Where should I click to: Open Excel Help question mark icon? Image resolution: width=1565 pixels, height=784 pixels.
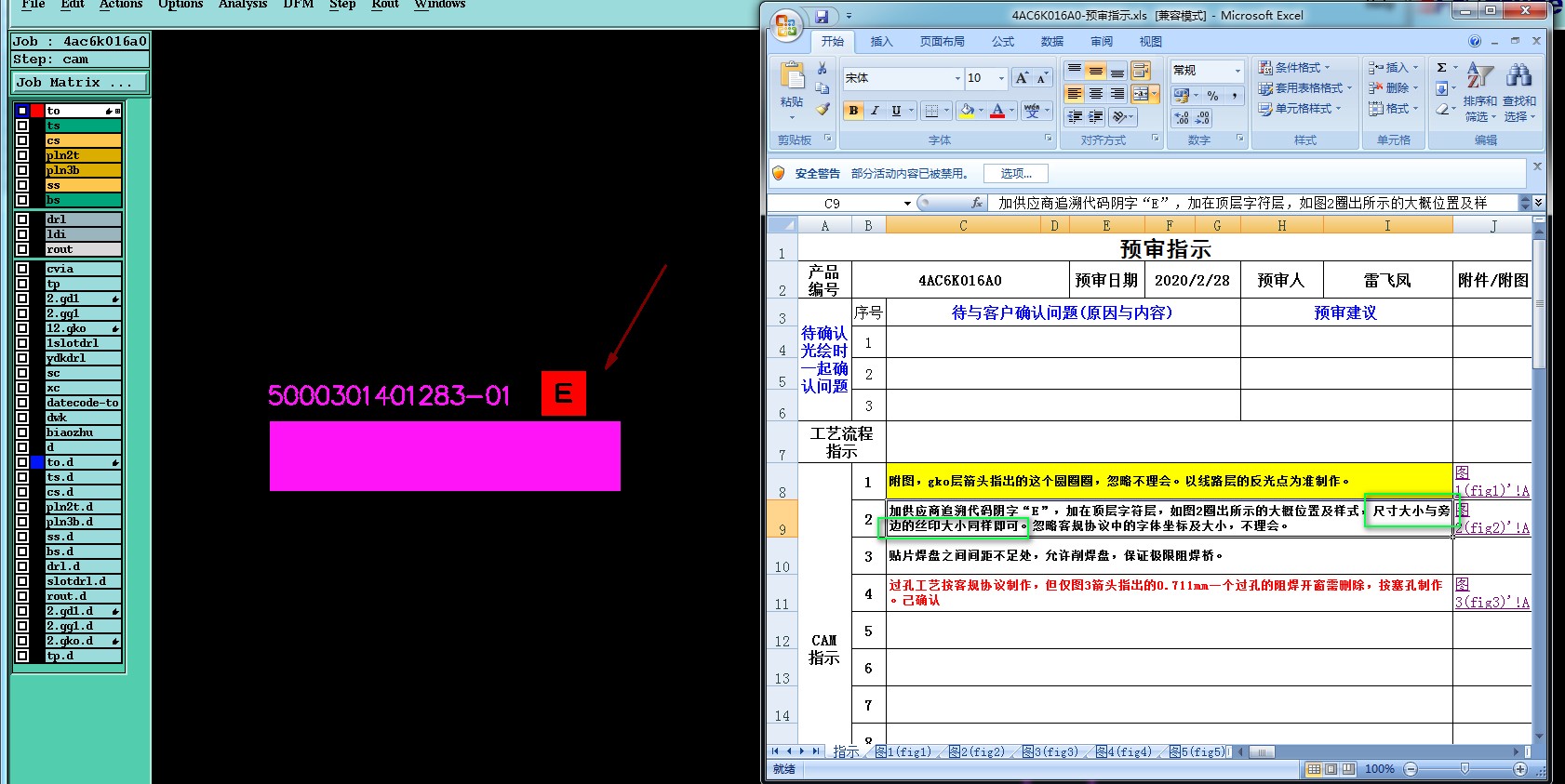coord(1475,41)
